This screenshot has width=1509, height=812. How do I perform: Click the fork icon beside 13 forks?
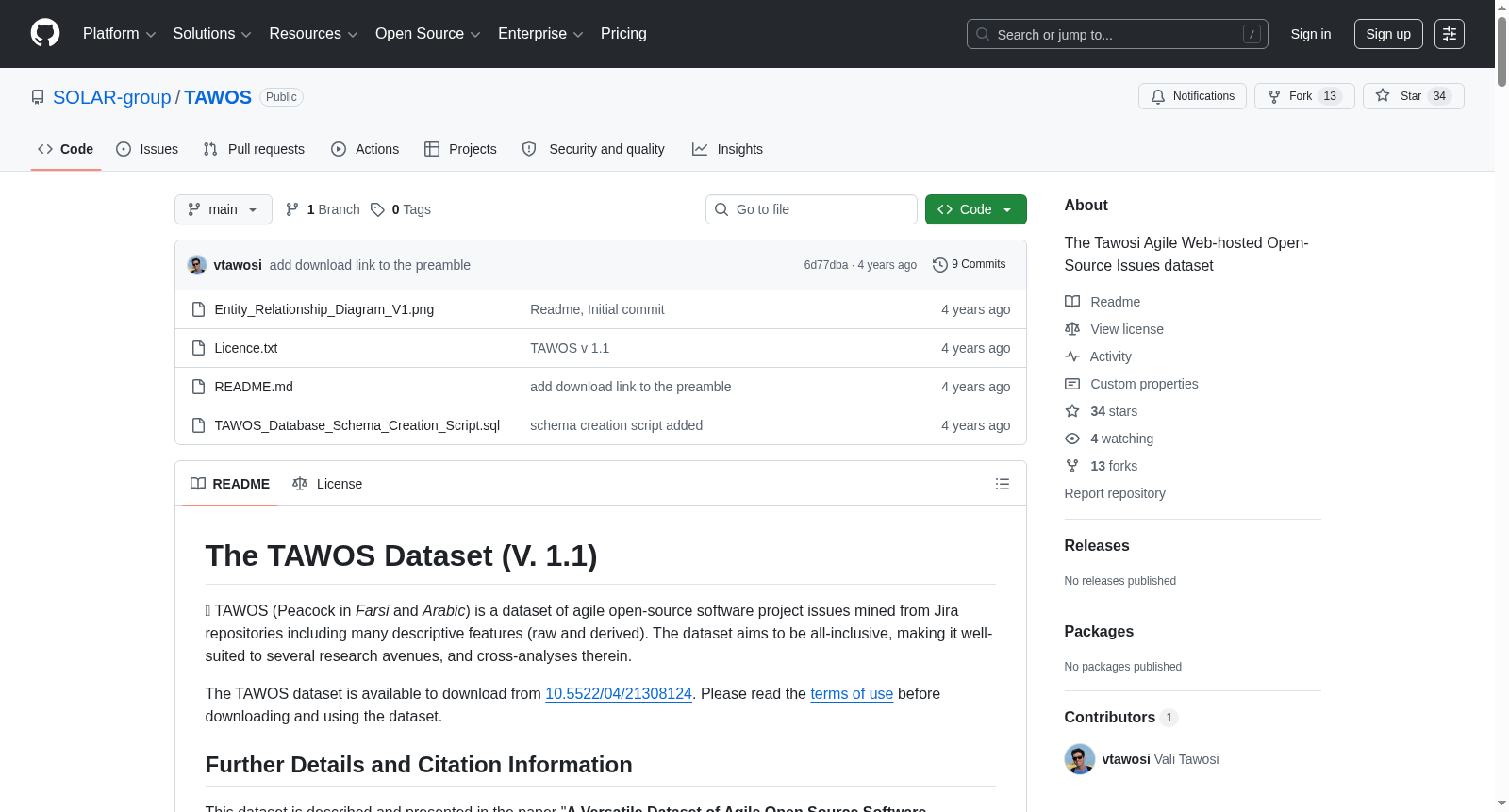click(1072, 466)
